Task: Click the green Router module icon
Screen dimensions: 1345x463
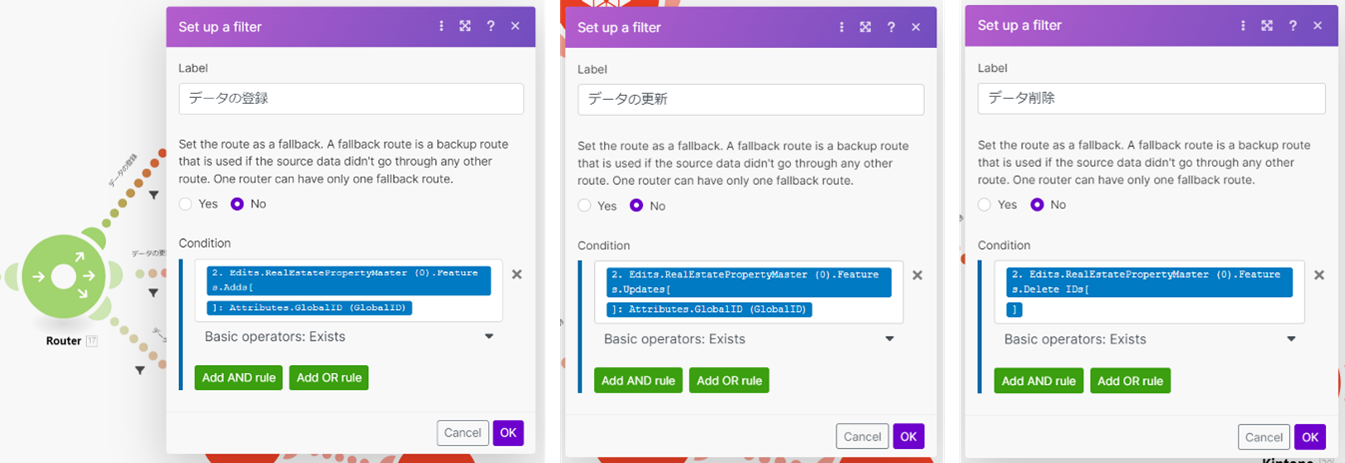Action: tap(64, 275)
